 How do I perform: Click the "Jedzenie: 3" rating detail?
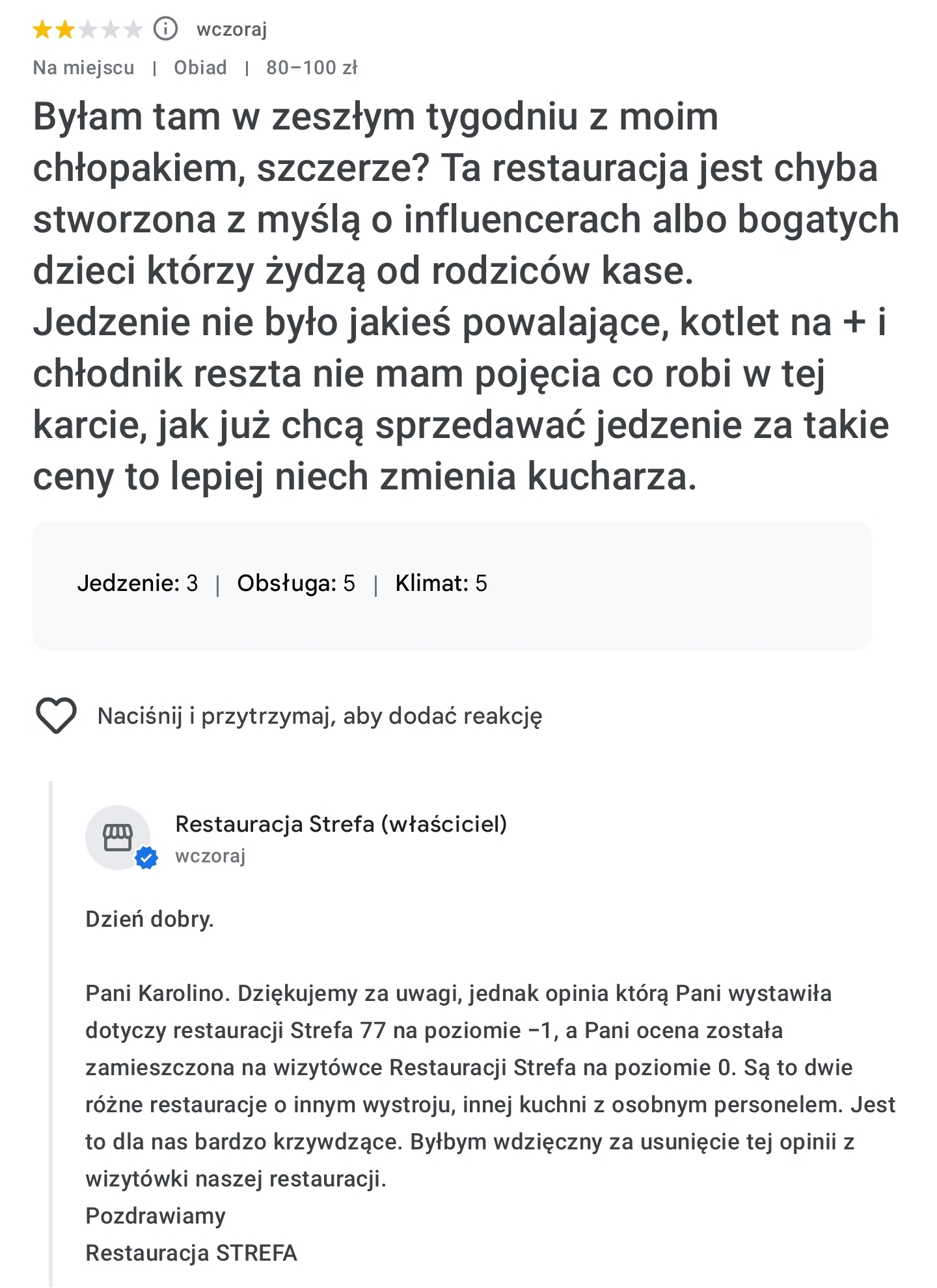point(137,583)
